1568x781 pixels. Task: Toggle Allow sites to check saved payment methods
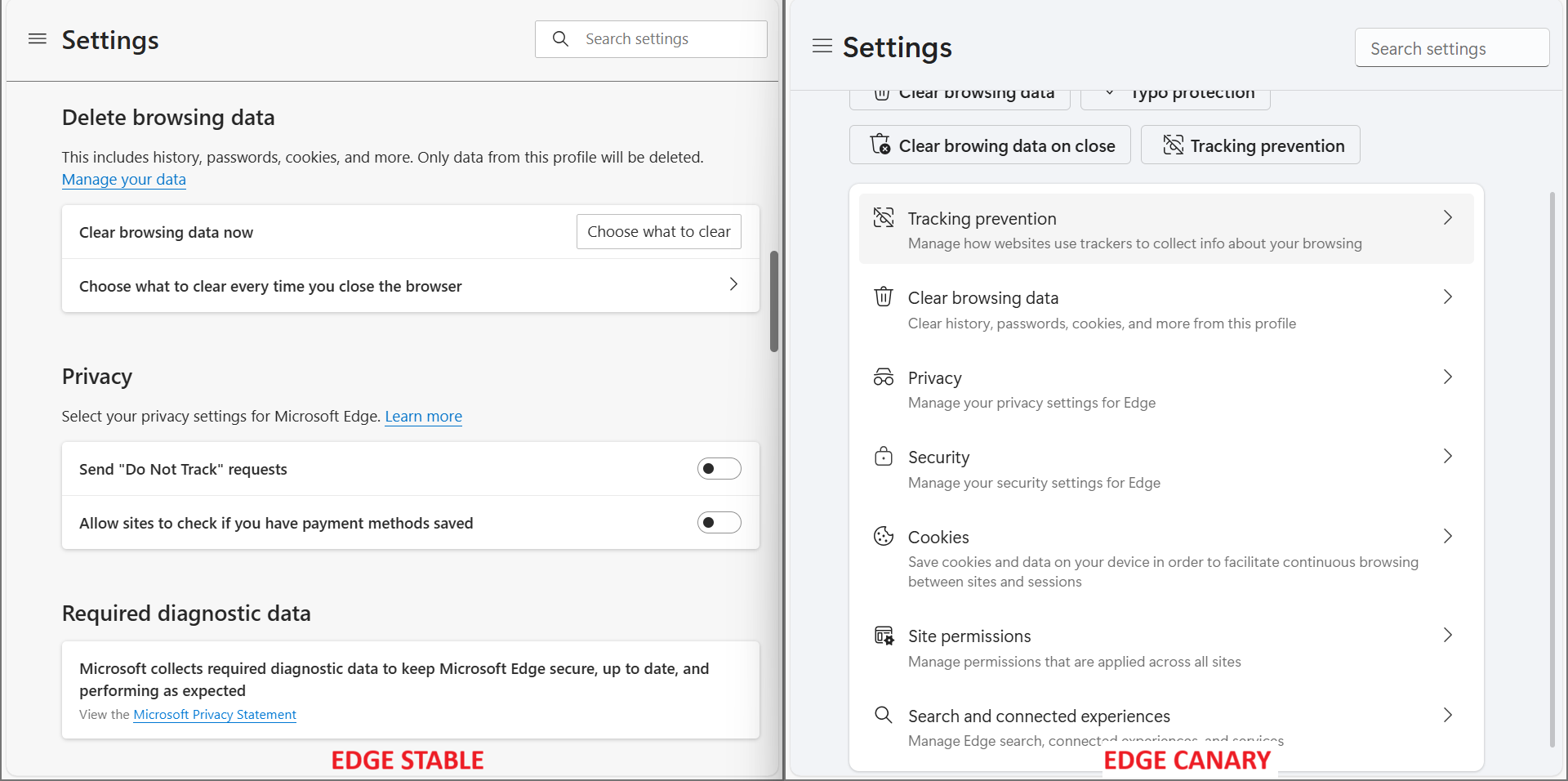click(719, 522)
